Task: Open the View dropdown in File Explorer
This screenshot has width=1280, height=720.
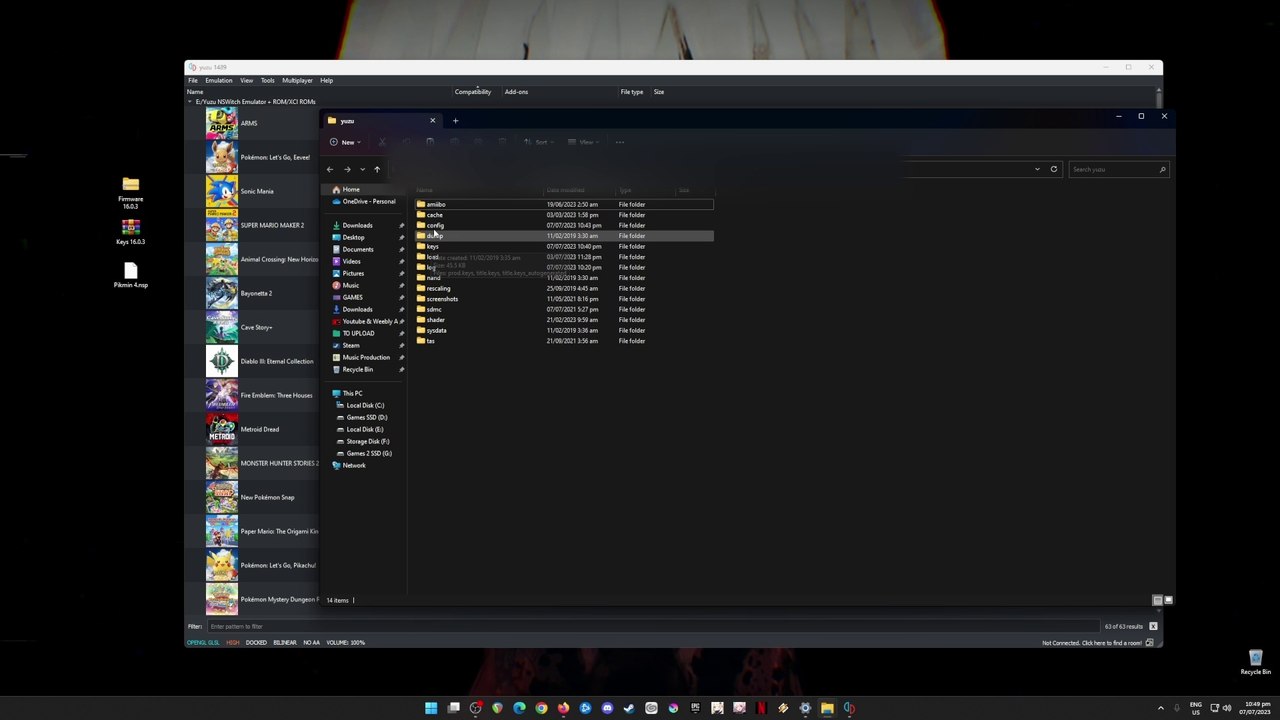Action: tap(582, 142)
